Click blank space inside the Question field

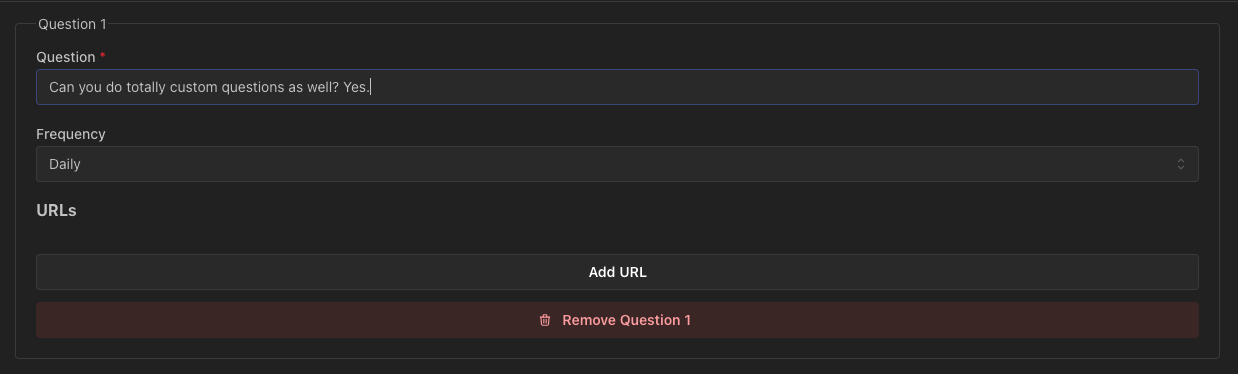click(x=780, y=87)
